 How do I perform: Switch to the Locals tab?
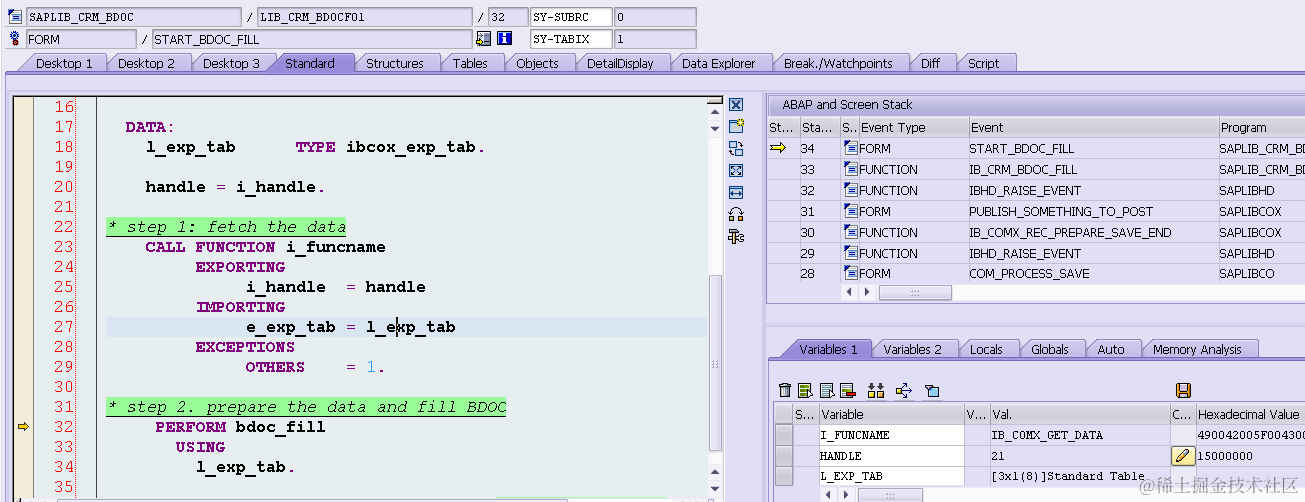point(986,349)
